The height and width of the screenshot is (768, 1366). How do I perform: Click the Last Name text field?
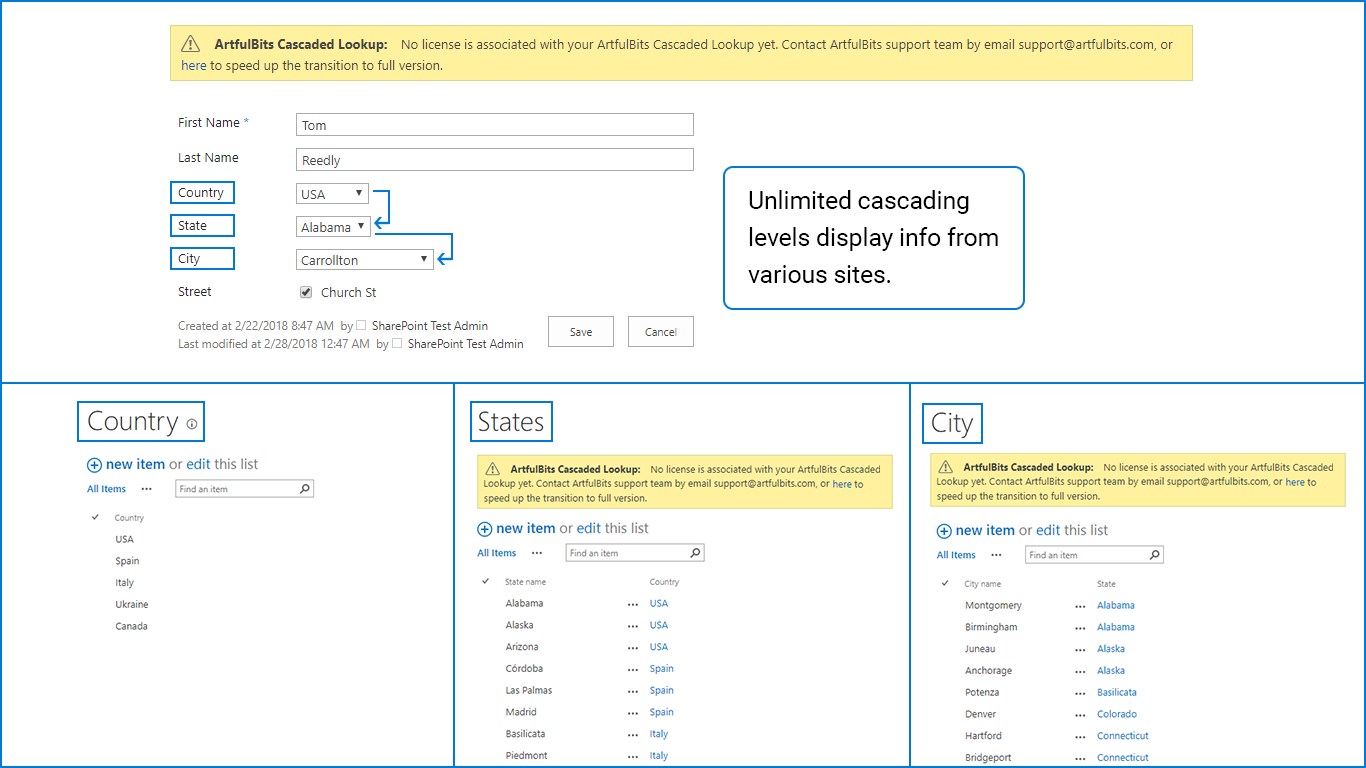click(495, 160)
